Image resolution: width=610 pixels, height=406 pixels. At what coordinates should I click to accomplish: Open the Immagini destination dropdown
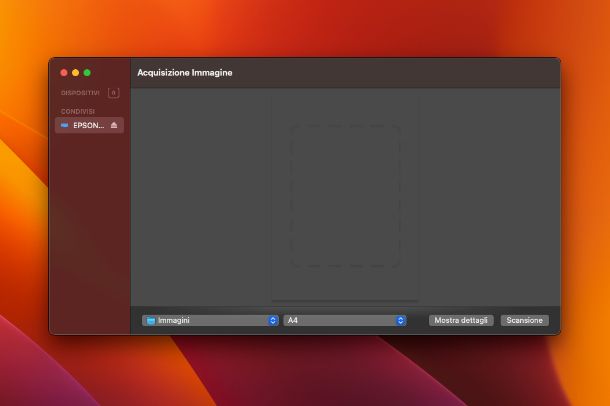tap(210, 320)
